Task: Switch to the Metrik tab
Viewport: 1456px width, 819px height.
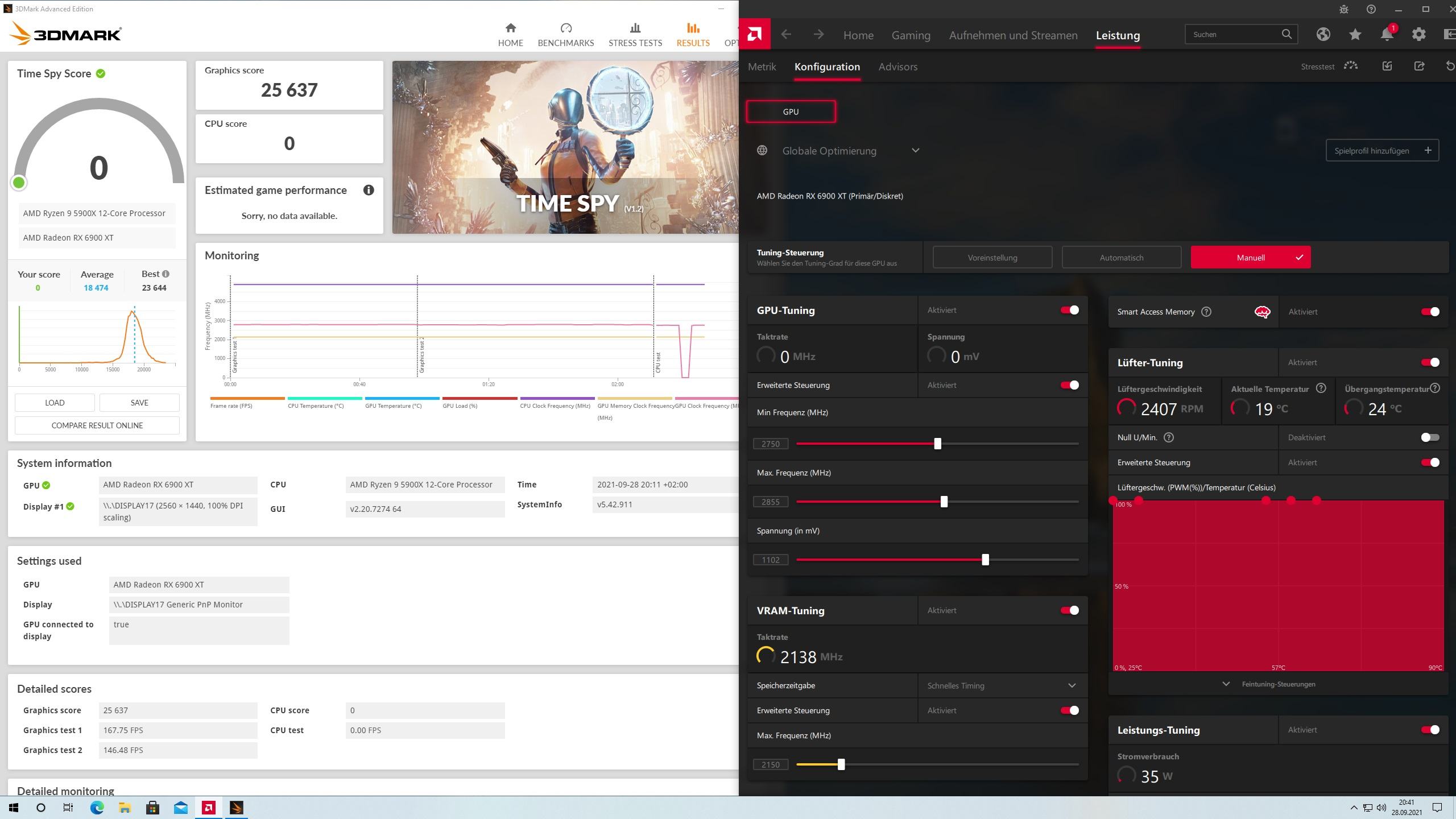Action: [762, 67]
